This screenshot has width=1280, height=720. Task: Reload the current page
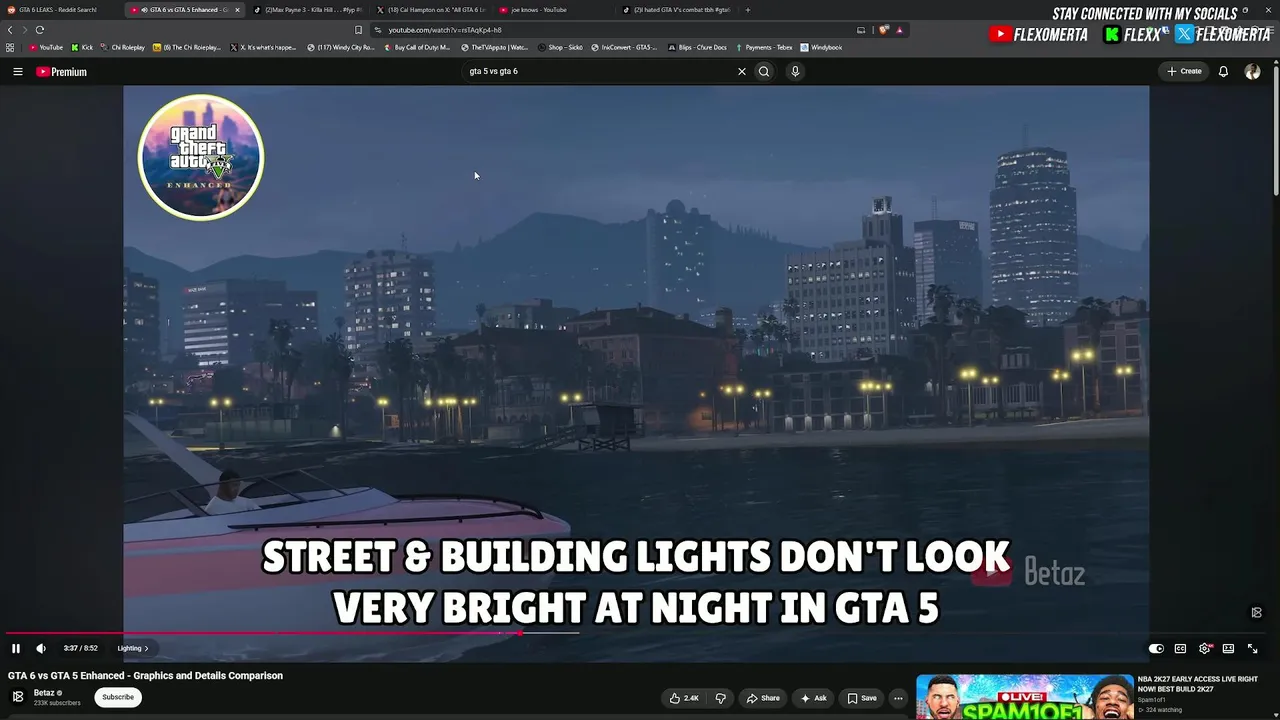[x=40, y=30]
